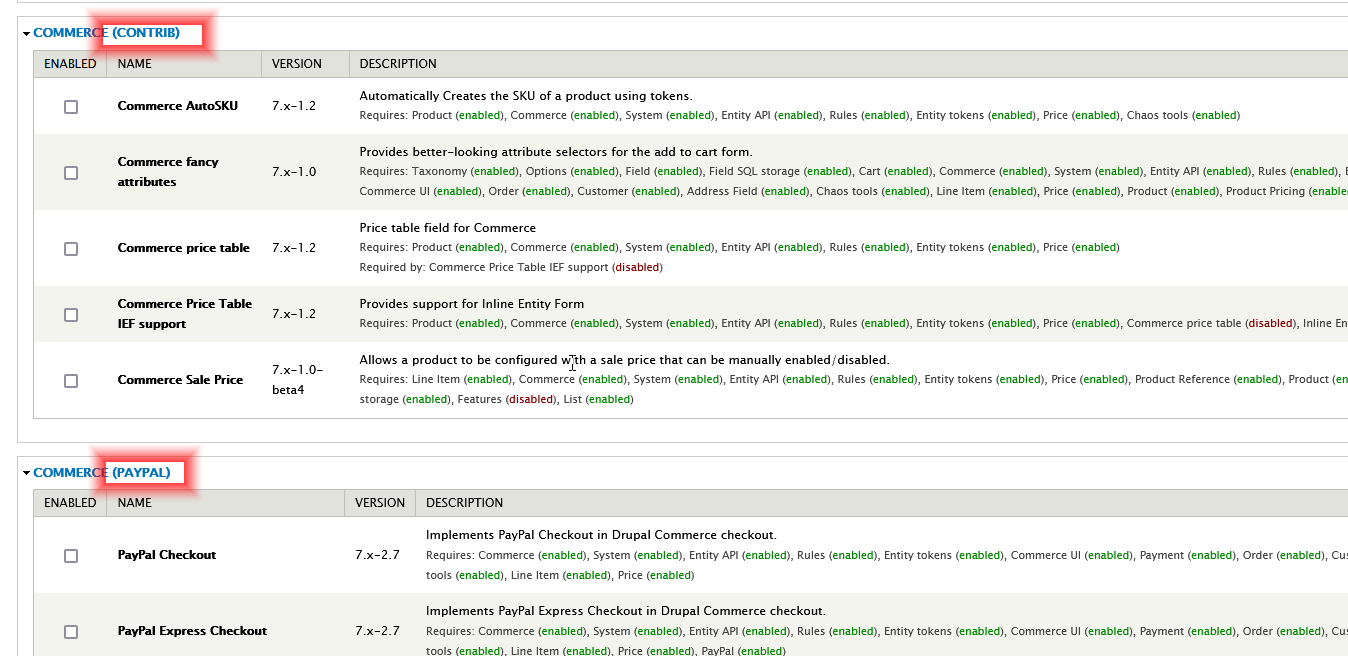Viewport: 1348px width, 656px height.
Task: Click version 7.x-1.2 of Commerce AutoSKU
Action: 294,106
